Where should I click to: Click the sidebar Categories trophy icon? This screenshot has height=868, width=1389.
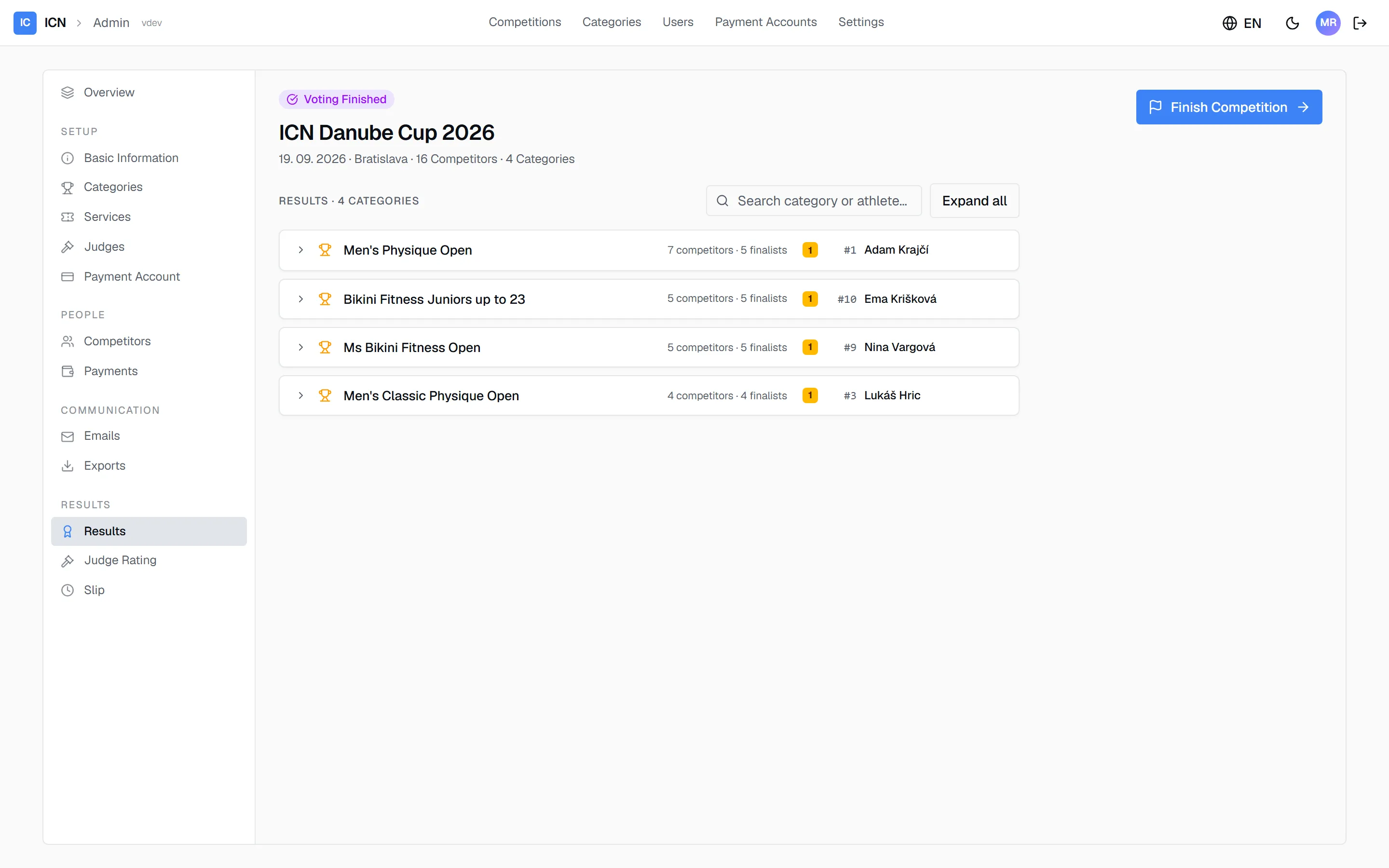68,187
